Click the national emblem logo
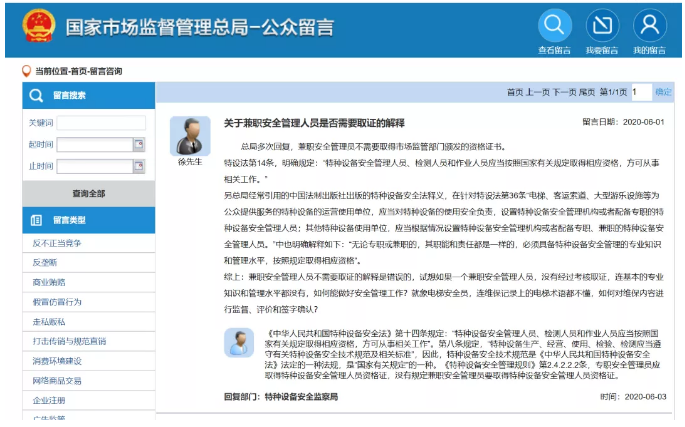 click(39, 26)
